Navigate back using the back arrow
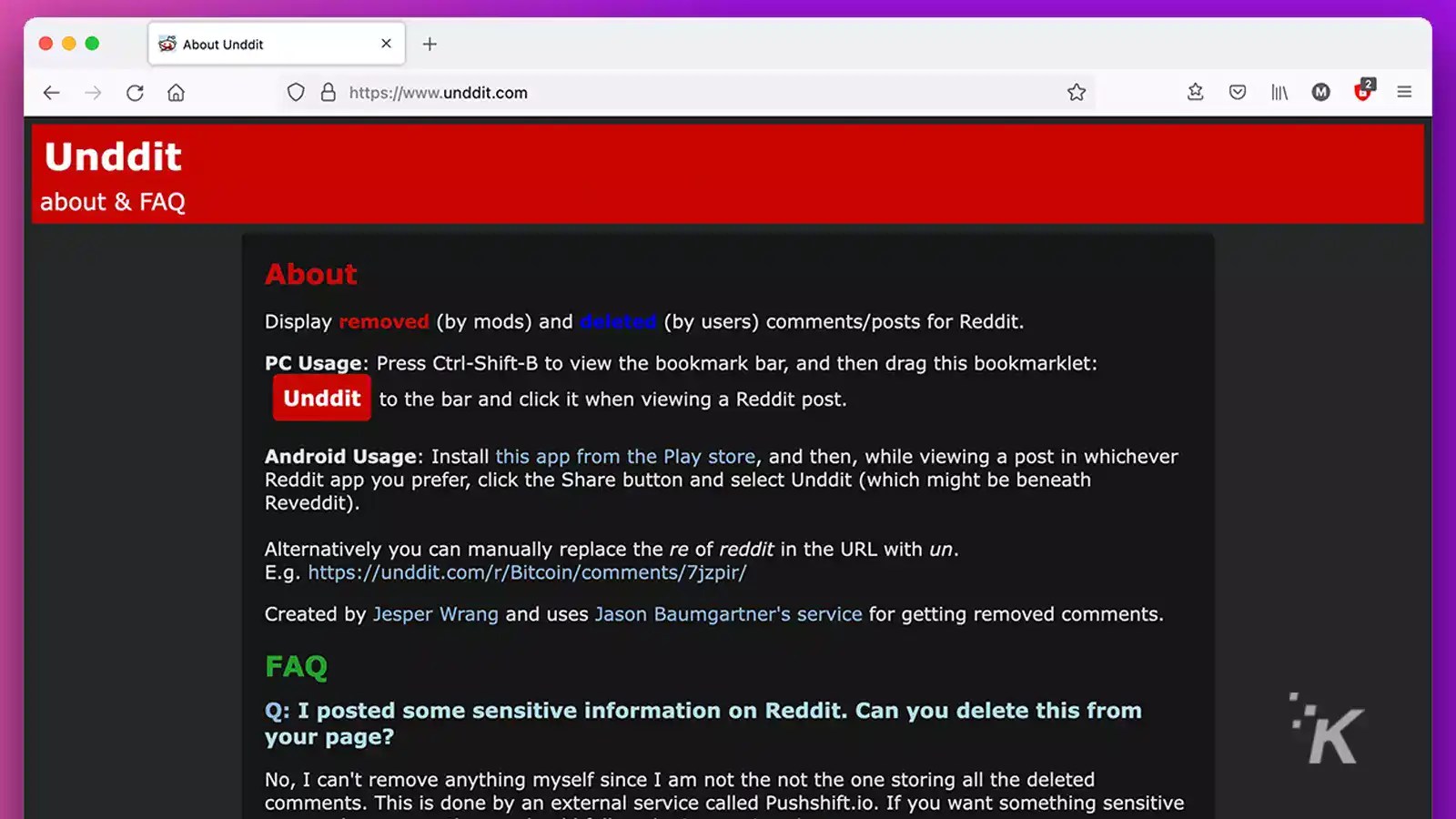The width and height of the screenshot is (1456, 819). [51, 92]
